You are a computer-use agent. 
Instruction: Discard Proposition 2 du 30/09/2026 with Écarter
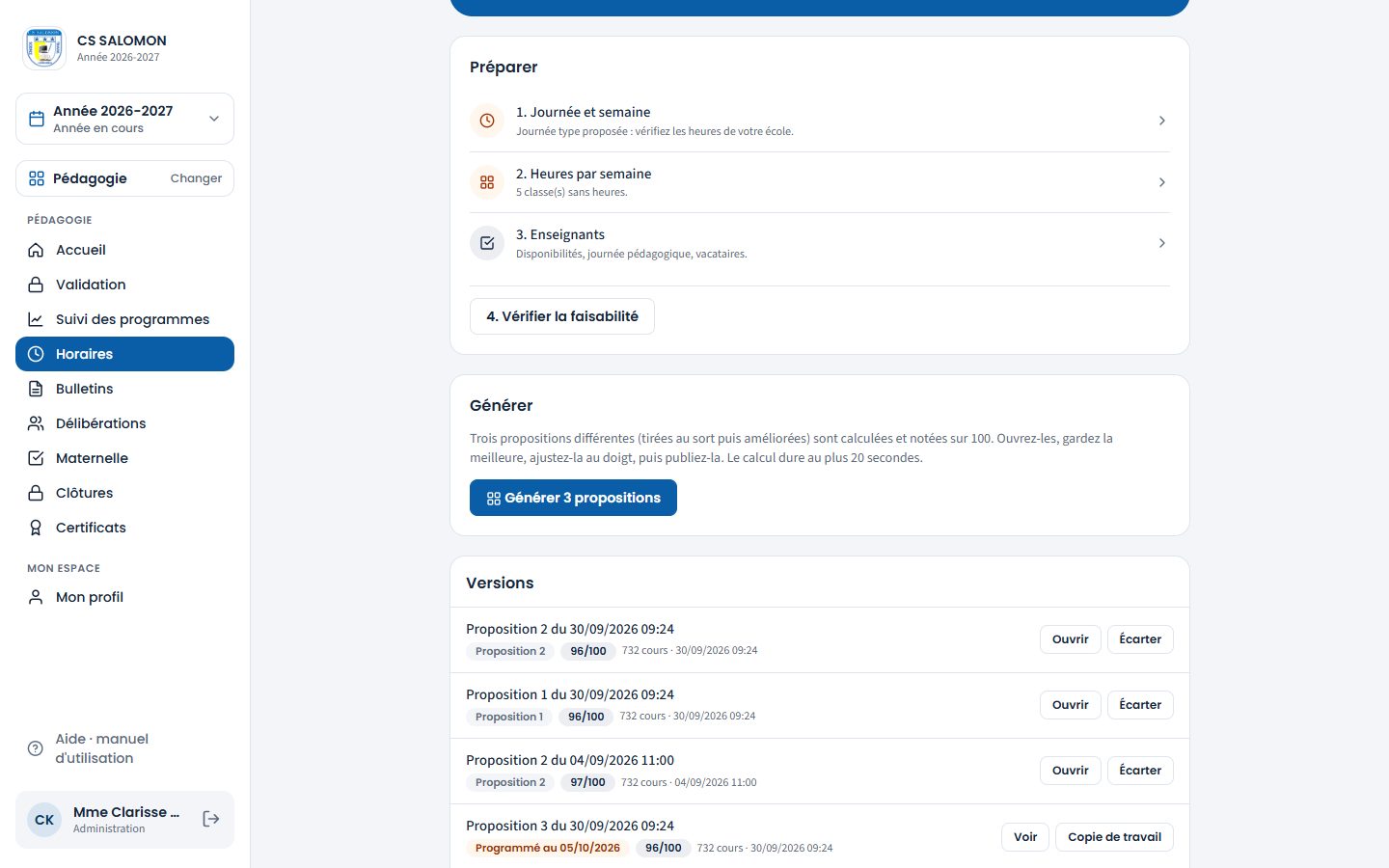pos(1140,639)
